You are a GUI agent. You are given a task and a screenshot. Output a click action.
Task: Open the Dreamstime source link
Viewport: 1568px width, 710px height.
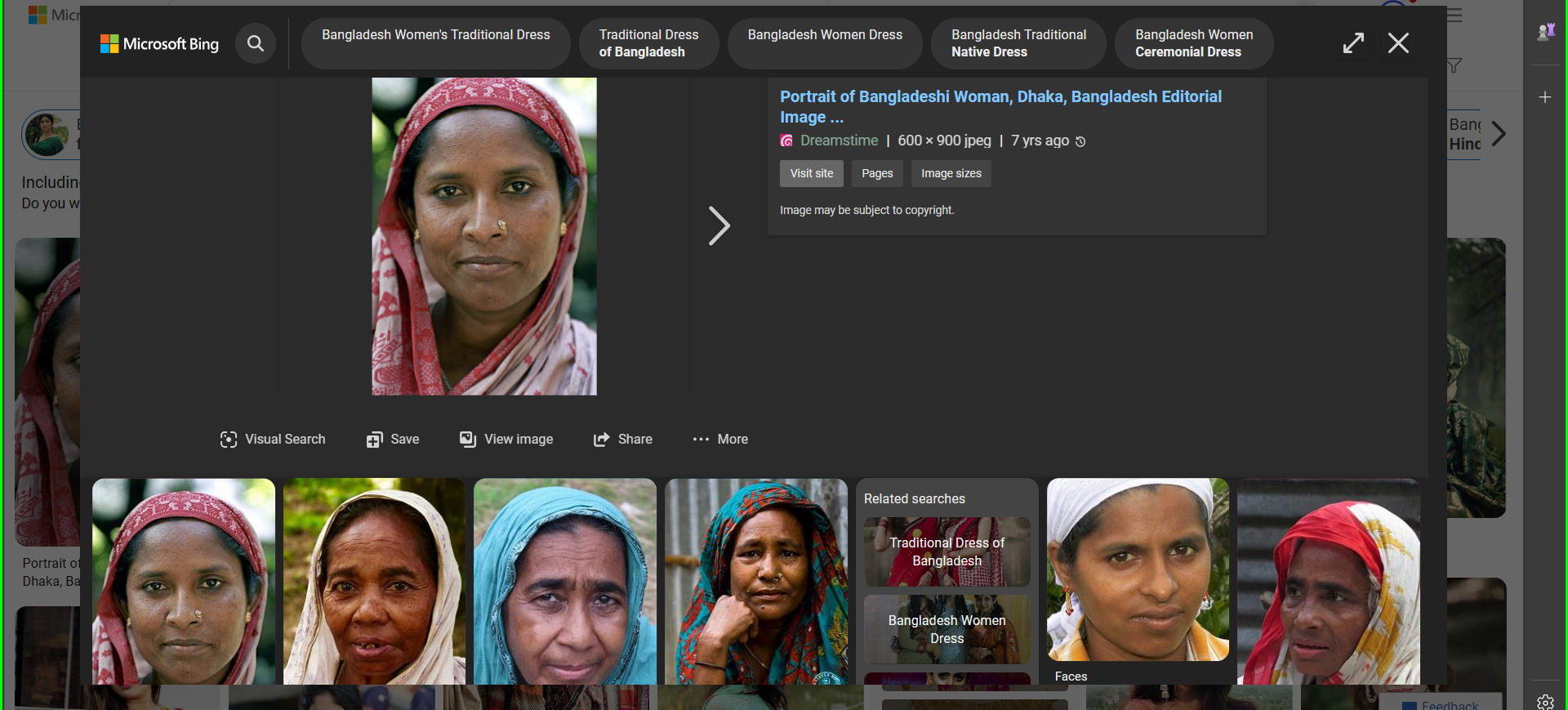pos(839,141)
